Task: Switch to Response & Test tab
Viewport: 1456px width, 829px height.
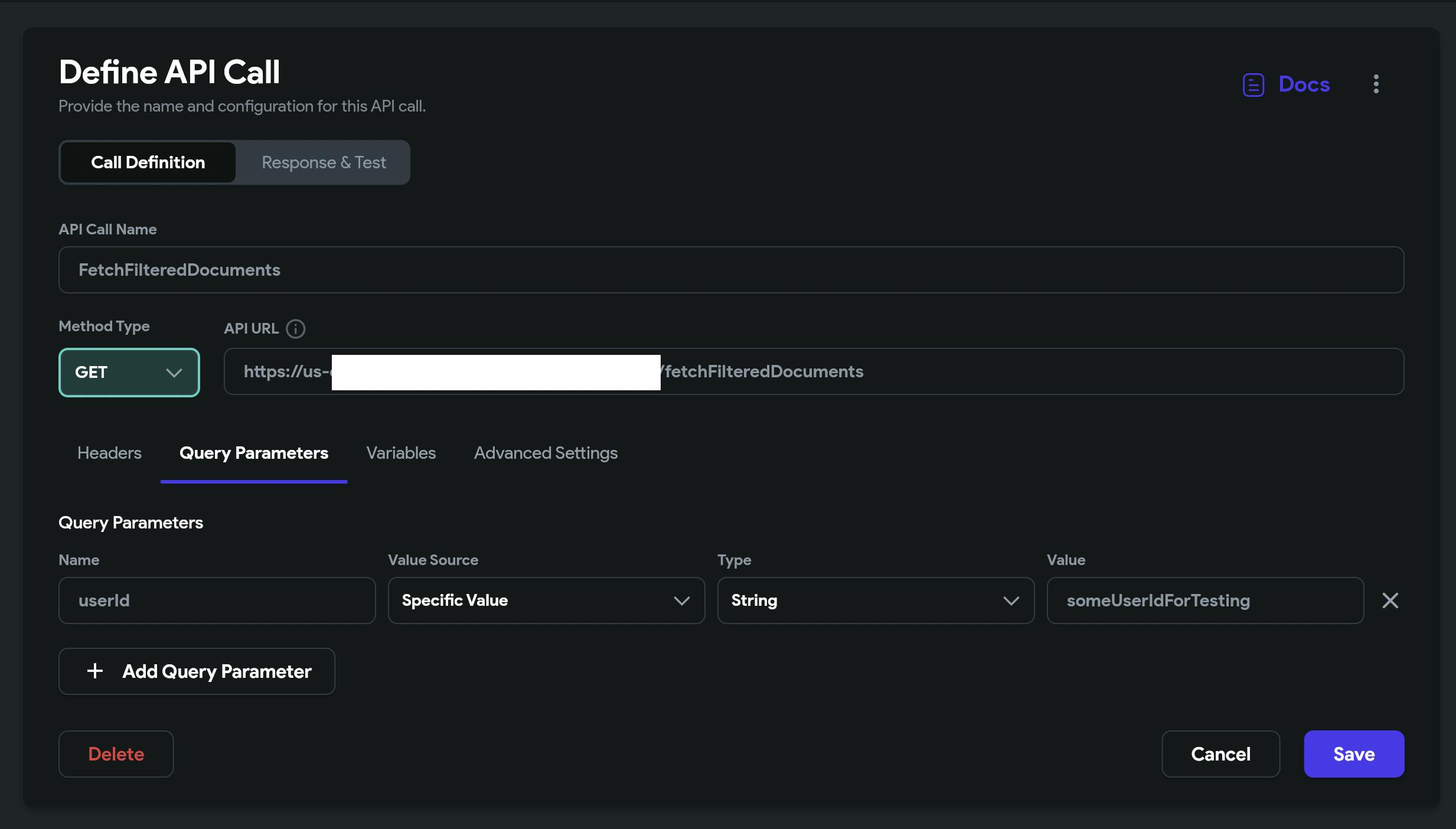Action: coord(324,162)
